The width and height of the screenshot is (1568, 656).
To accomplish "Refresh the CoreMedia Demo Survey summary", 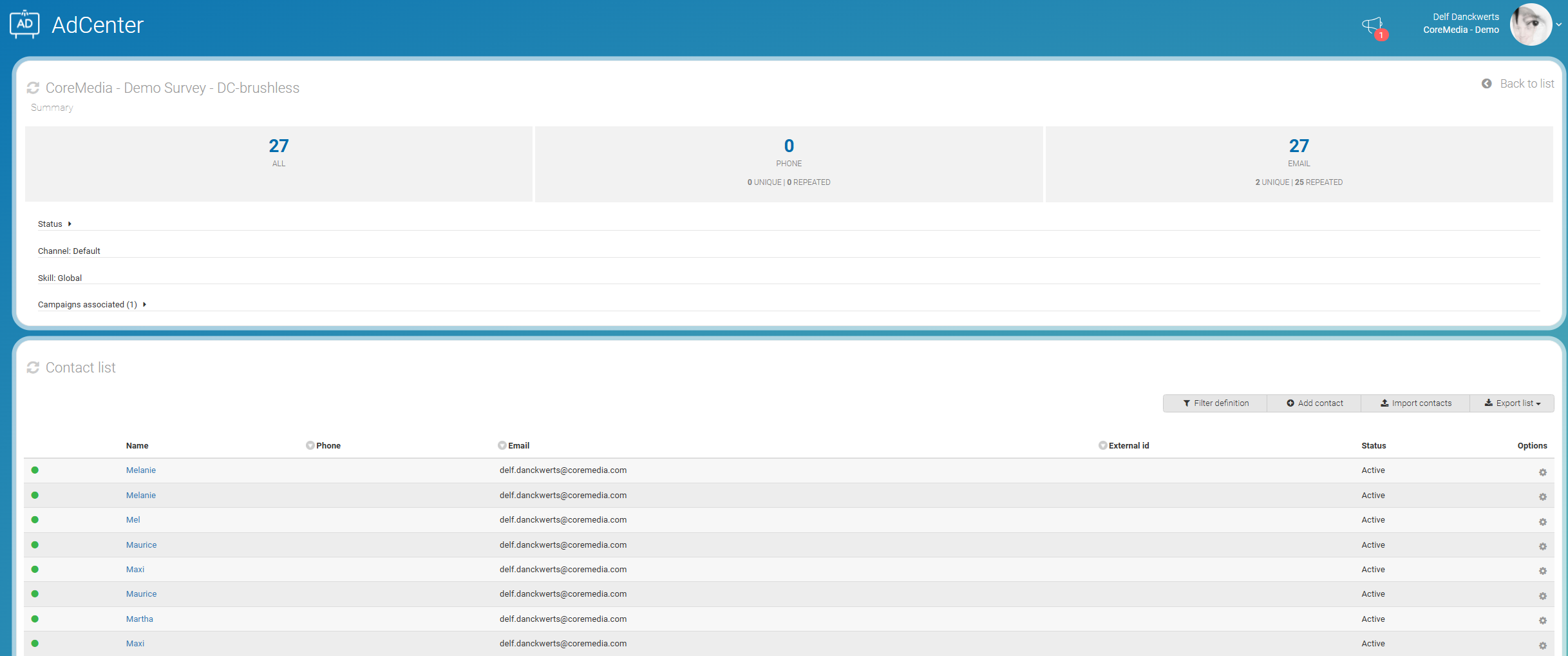I will (33, 88).
